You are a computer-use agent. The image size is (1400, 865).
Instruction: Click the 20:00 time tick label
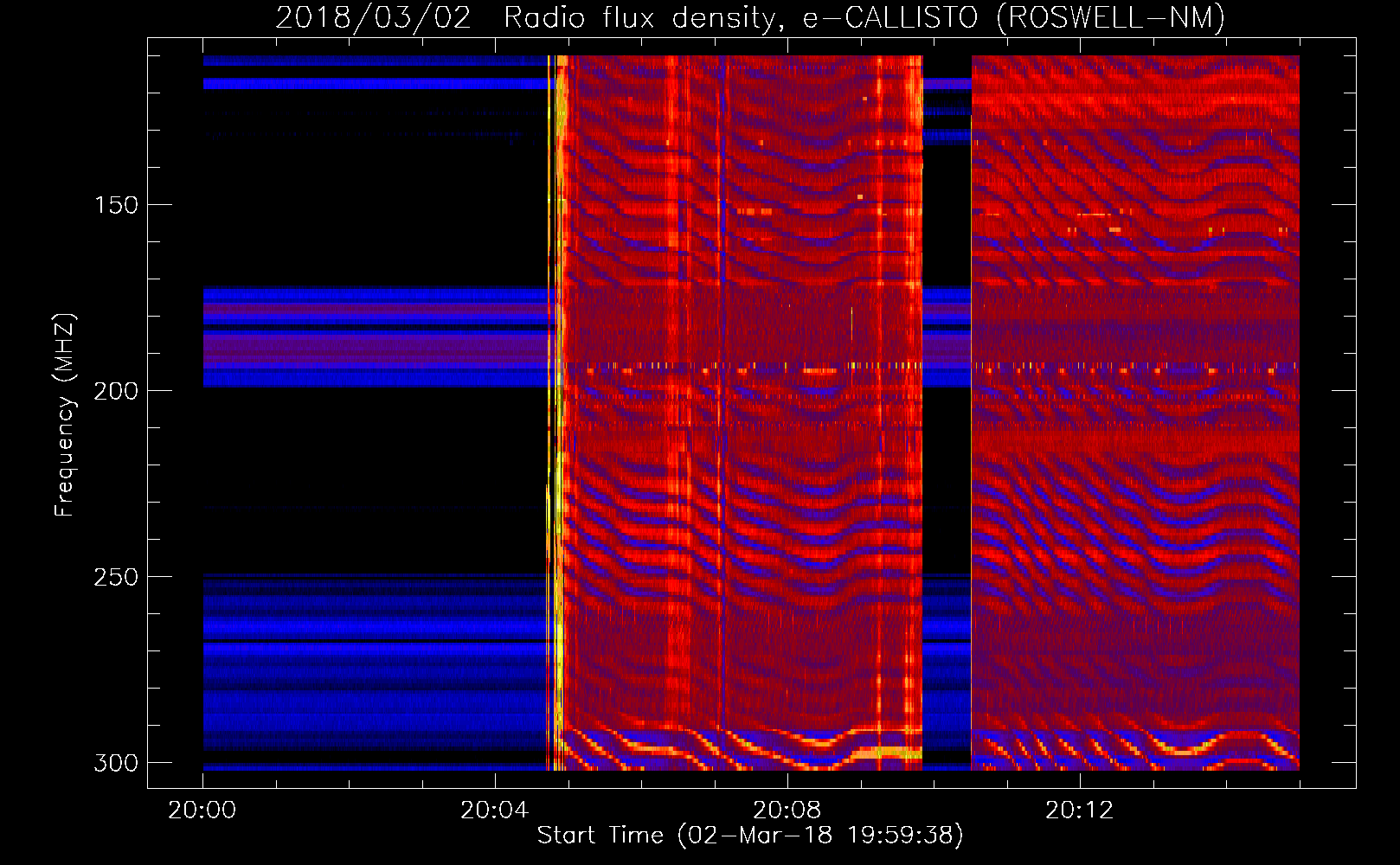coord(202,811)
